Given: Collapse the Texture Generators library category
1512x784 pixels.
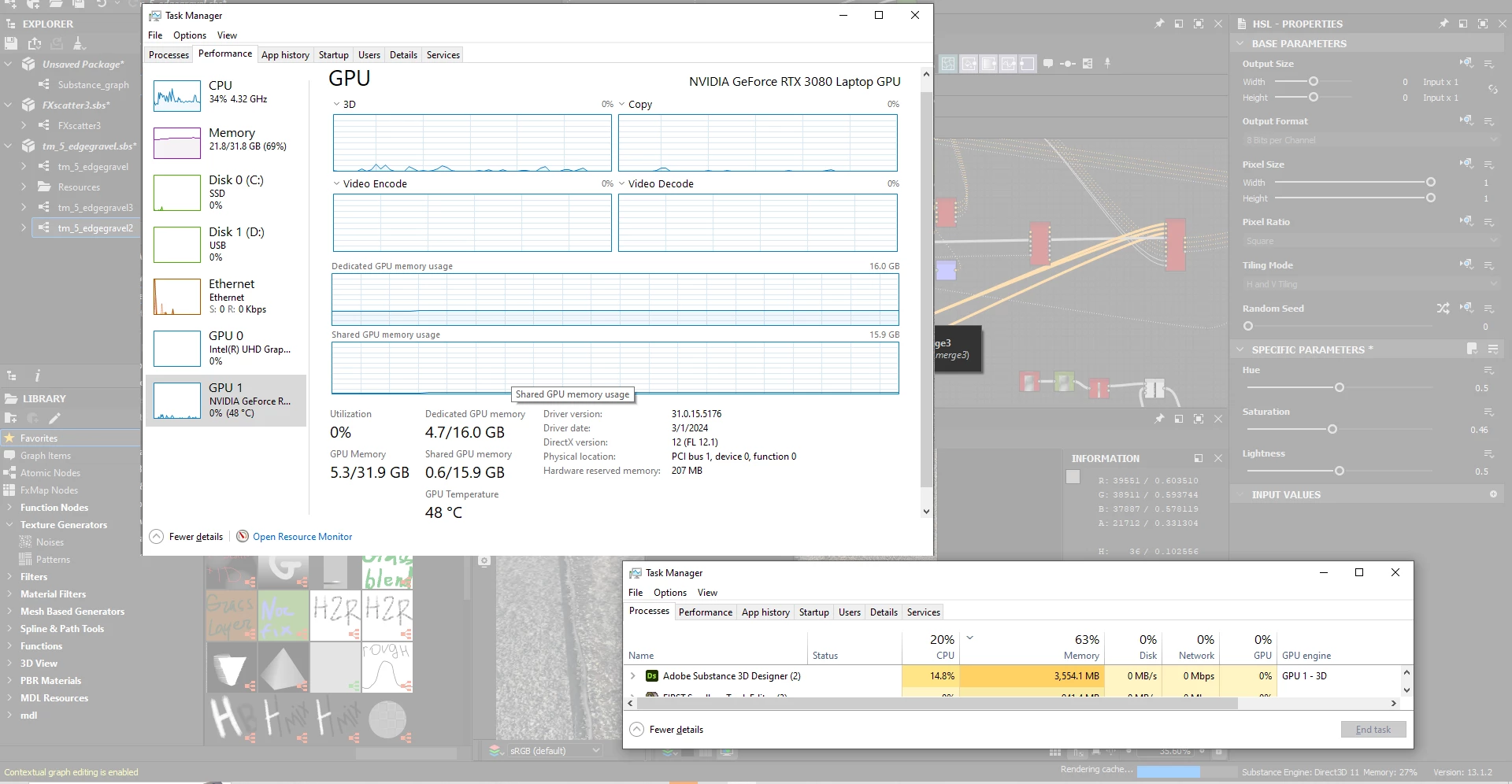Looking at the screenshot, I should [9, 525].
